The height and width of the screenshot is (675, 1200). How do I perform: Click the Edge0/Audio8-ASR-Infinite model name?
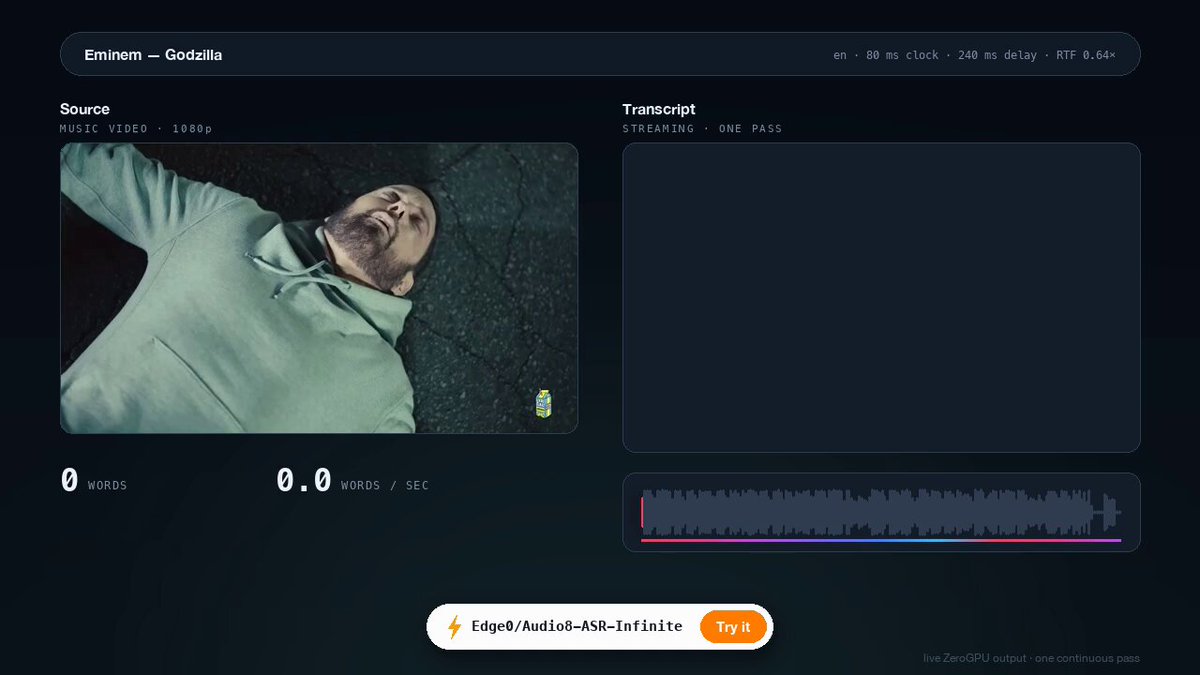pos(577,627)
